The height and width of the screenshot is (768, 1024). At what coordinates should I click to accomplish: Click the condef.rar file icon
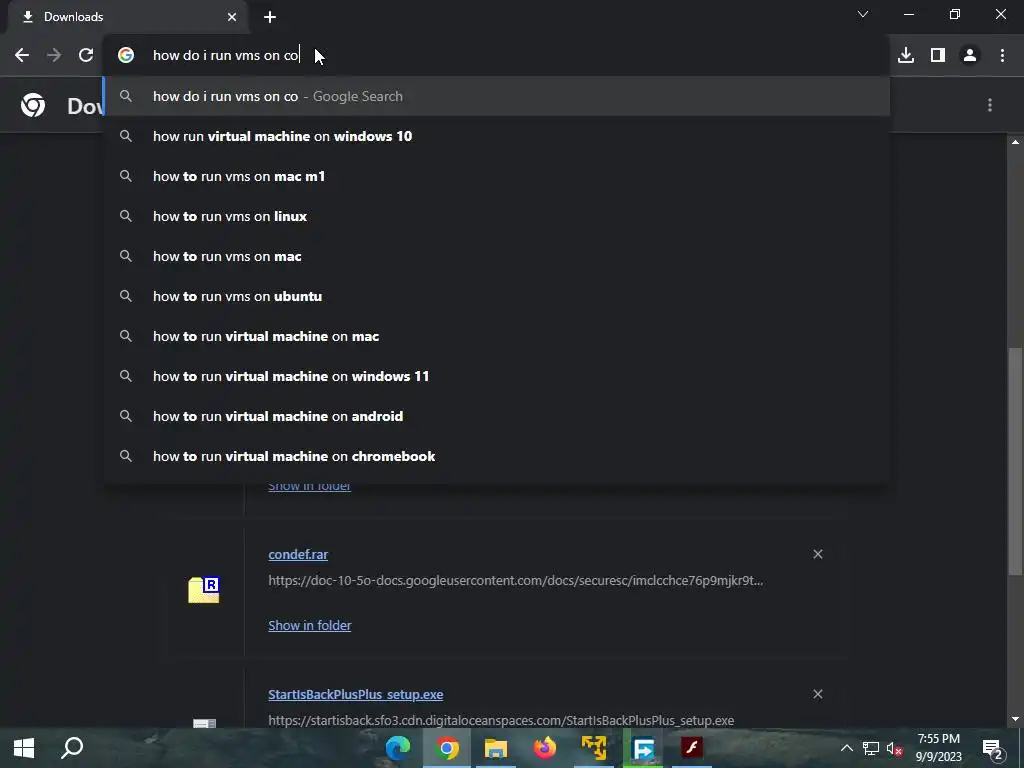[x=204, y=590]
